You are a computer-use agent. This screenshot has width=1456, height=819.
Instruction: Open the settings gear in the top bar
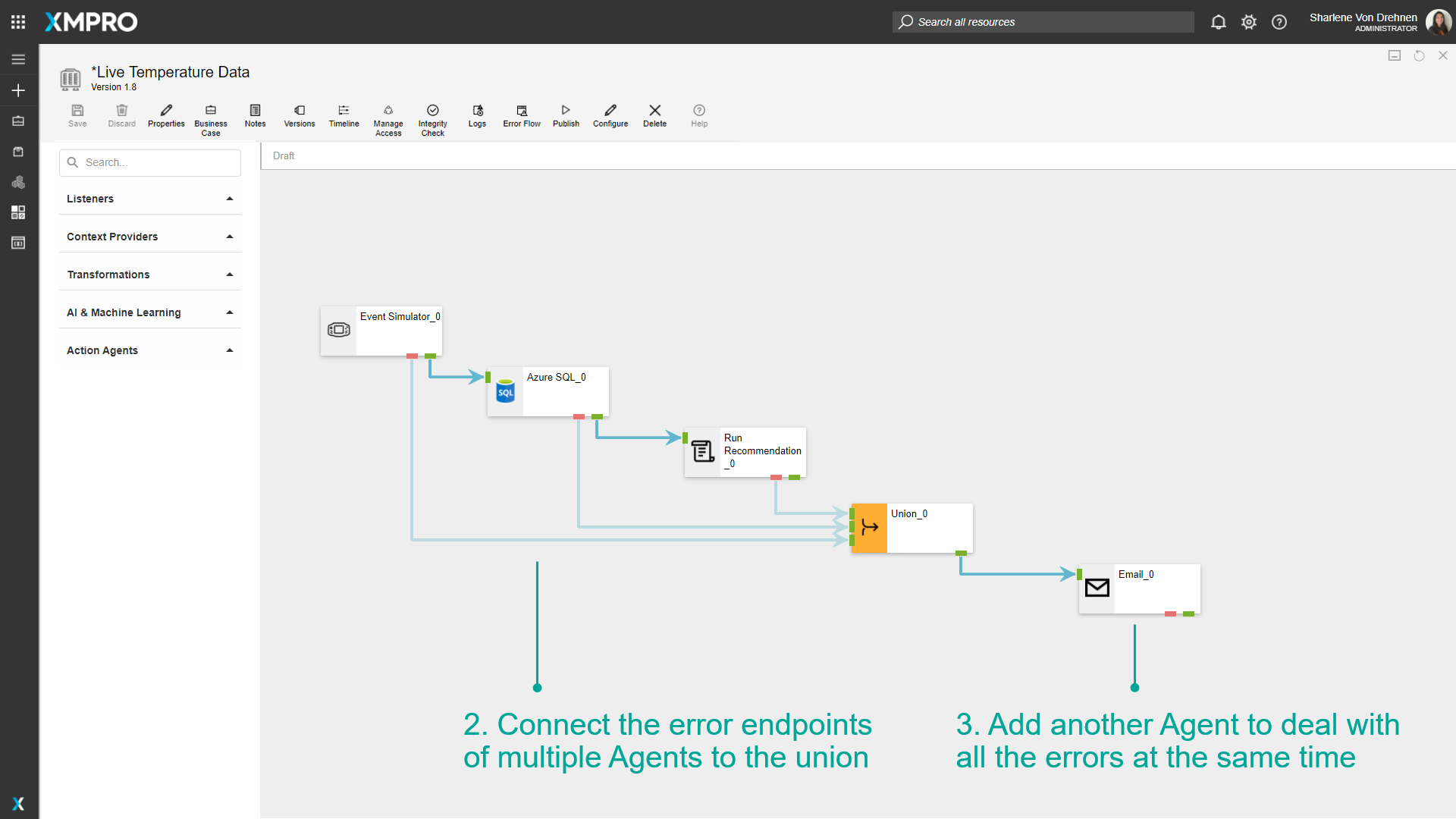[1248, 22]
